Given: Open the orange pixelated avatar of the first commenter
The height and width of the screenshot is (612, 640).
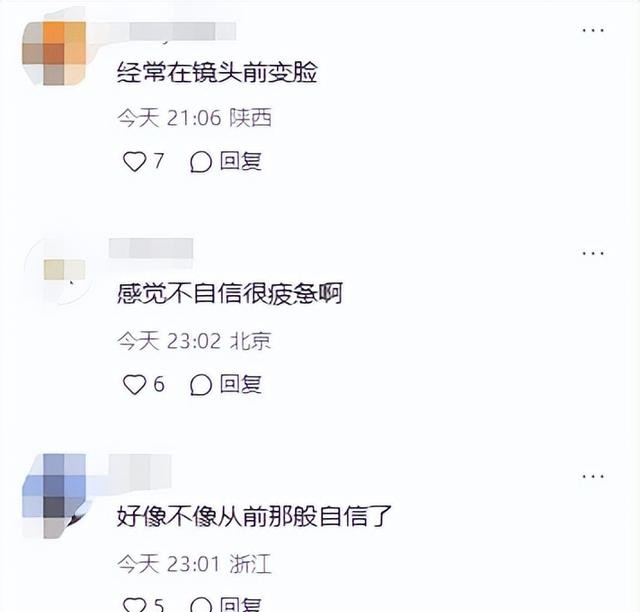Looking at the screenshot, I should (x=54, y=53).
